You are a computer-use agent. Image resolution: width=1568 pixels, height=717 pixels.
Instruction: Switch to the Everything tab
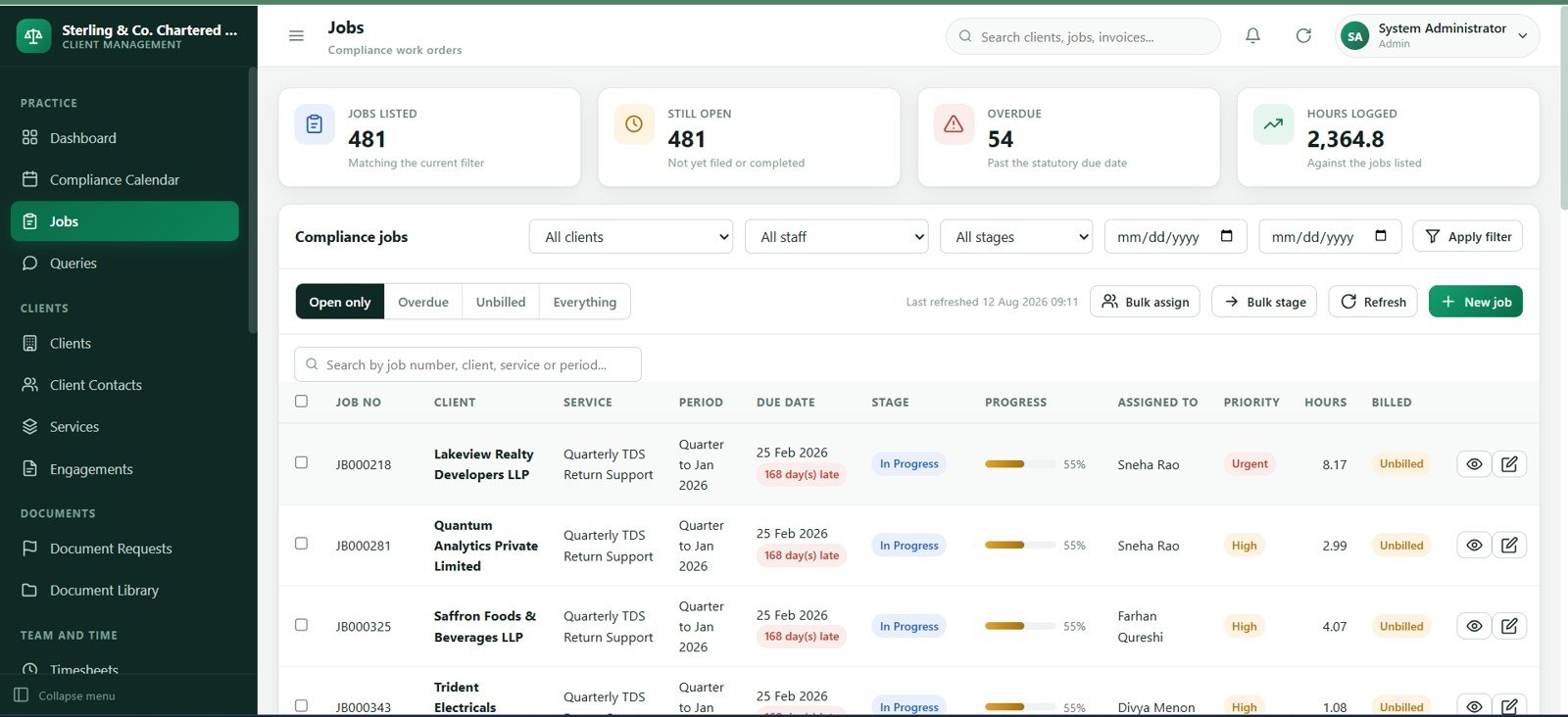click(x=585, y=302)
